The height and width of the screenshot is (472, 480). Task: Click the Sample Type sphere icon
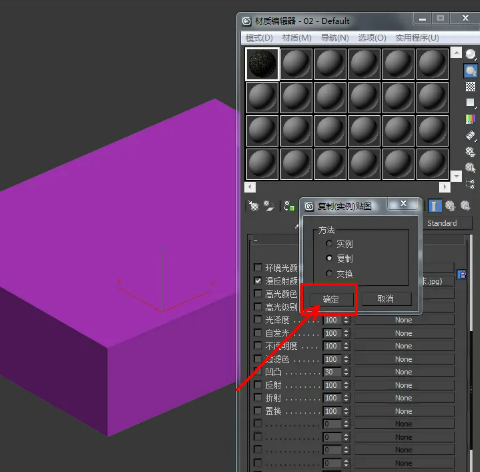[470, 54]
